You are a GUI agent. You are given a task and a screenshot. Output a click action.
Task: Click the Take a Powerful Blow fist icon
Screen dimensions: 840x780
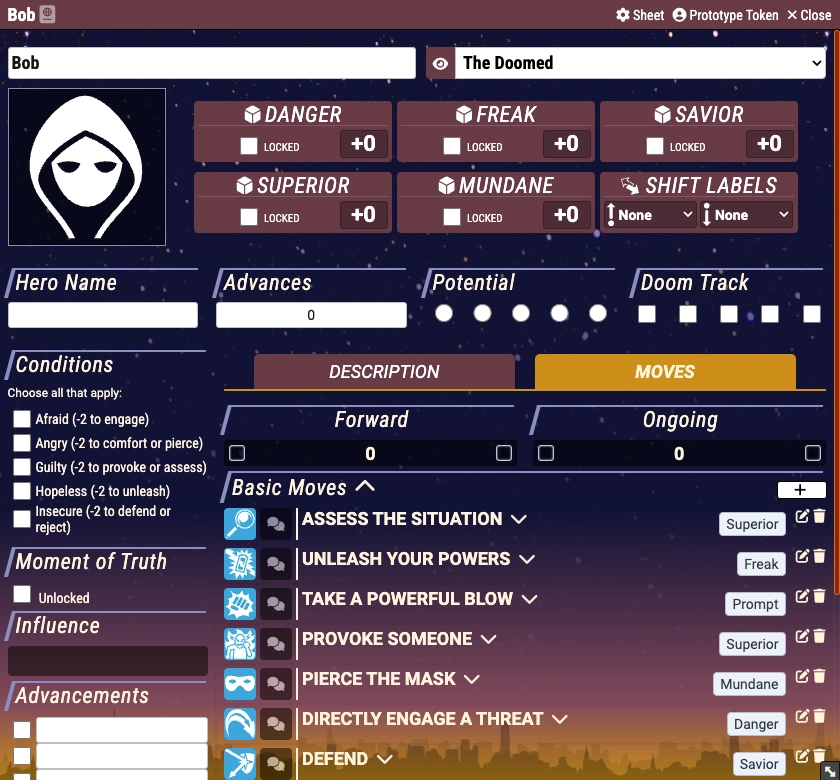pos(239,604)
